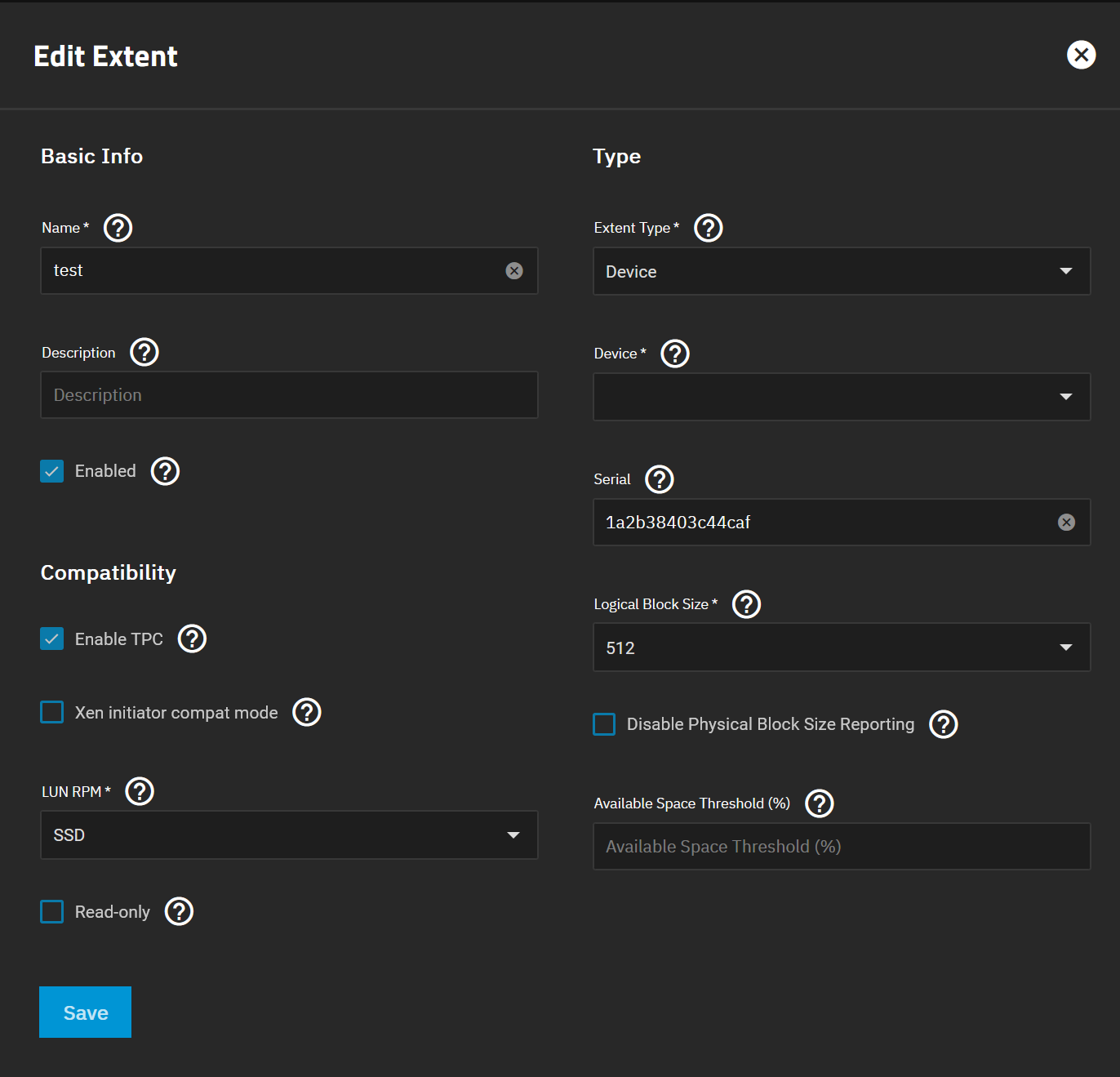Open the Logical Block Size dropdown
Viewport: 1120px width, 1077px height.
[x=841, y=648]
